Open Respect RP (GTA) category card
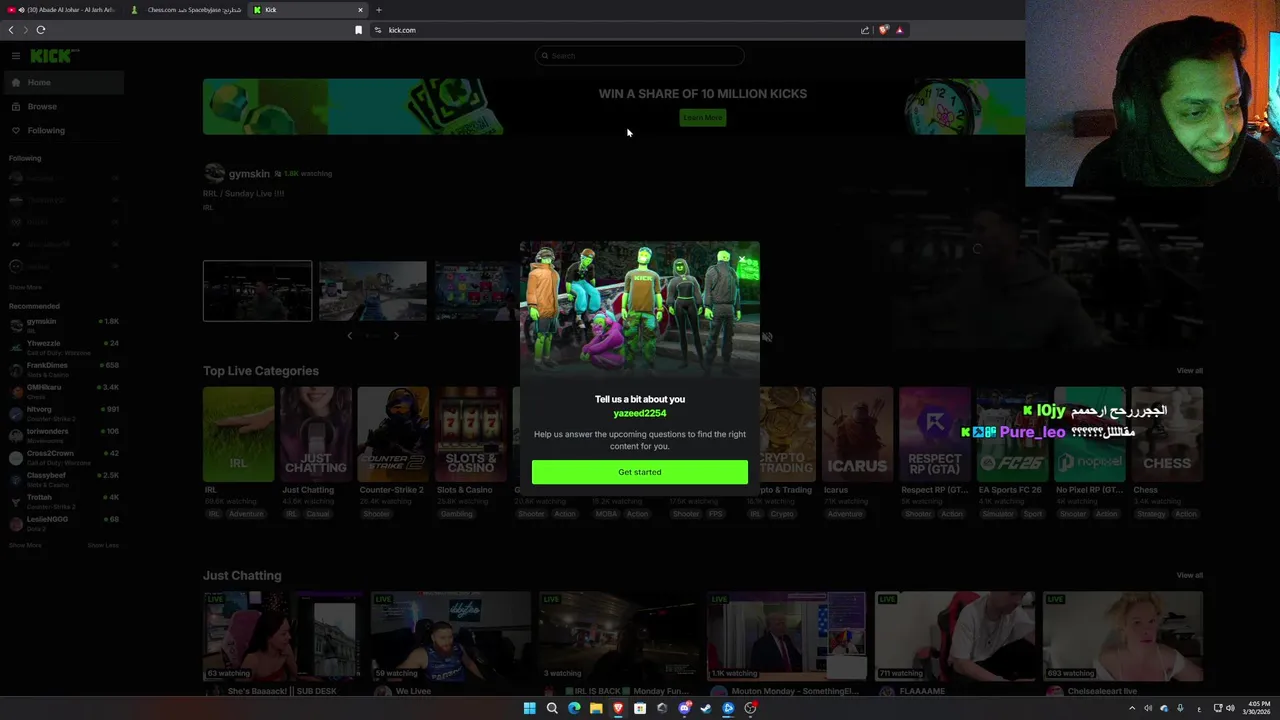1280x720 pixels. coord(935,434)
